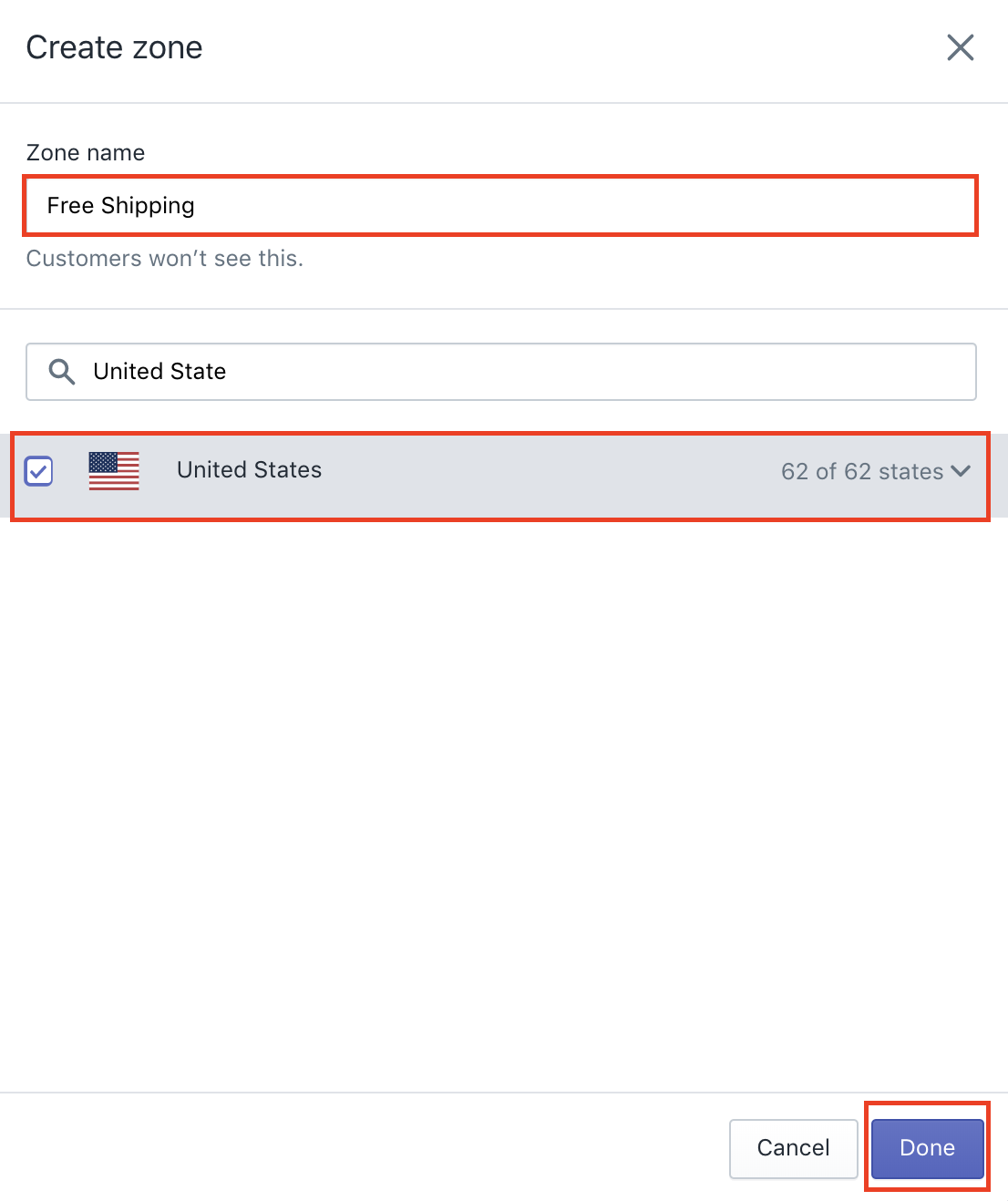
Task: Click empty Zone name field area right of text
Action: 592,206
